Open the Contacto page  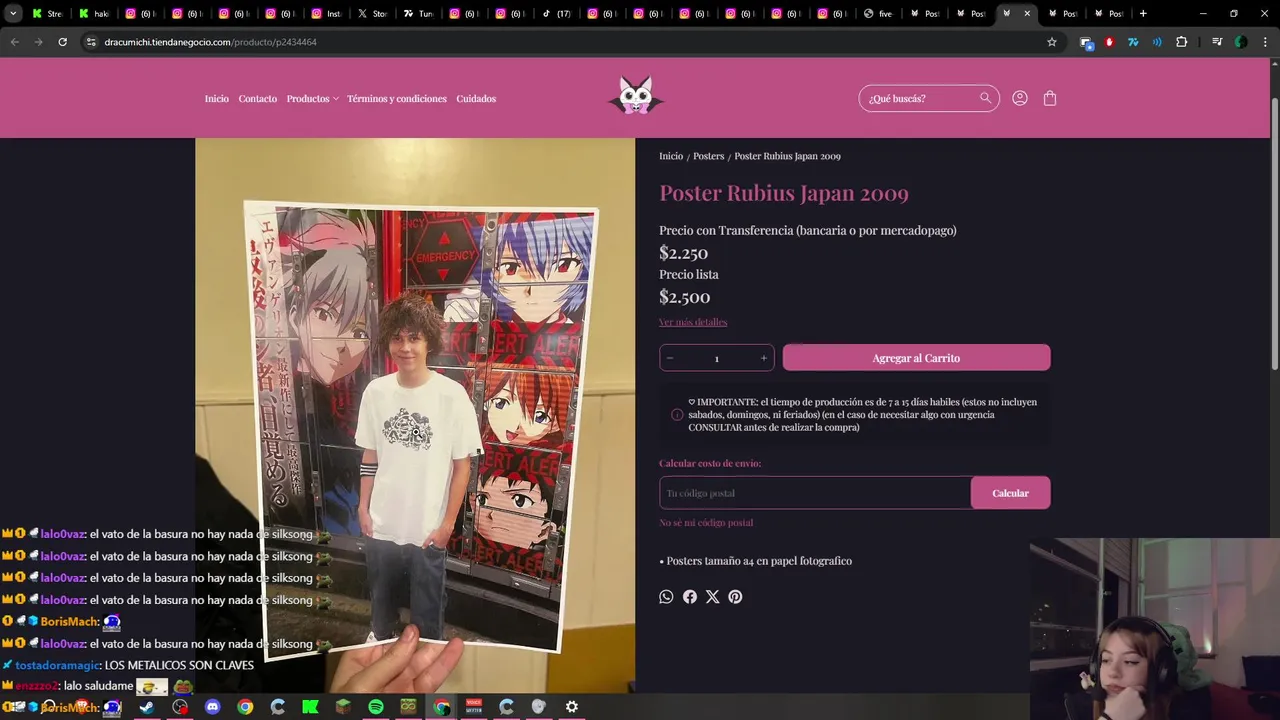pyautogui.click(x=258, y=99)
